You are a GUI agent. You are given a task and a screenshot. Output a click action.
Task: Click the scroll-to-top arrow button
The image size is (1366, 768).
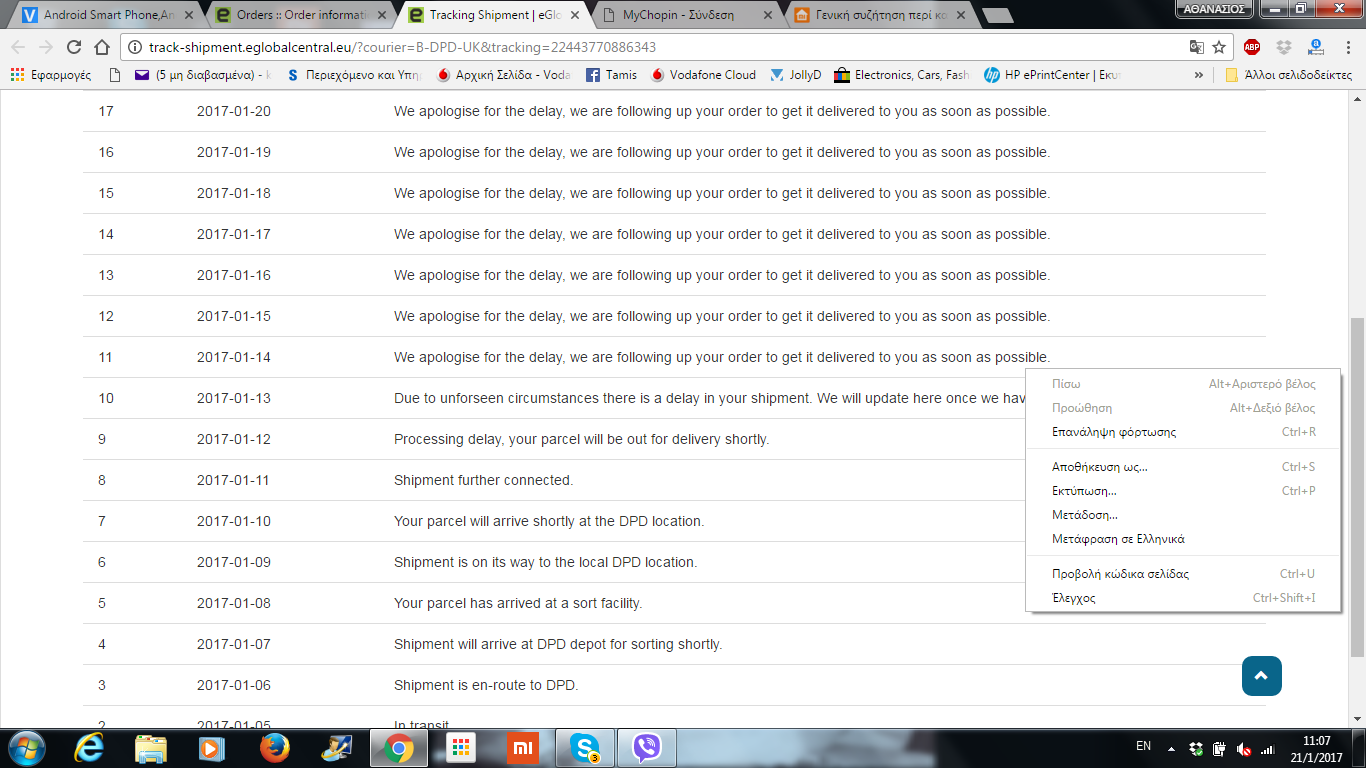pos(1261,676)
